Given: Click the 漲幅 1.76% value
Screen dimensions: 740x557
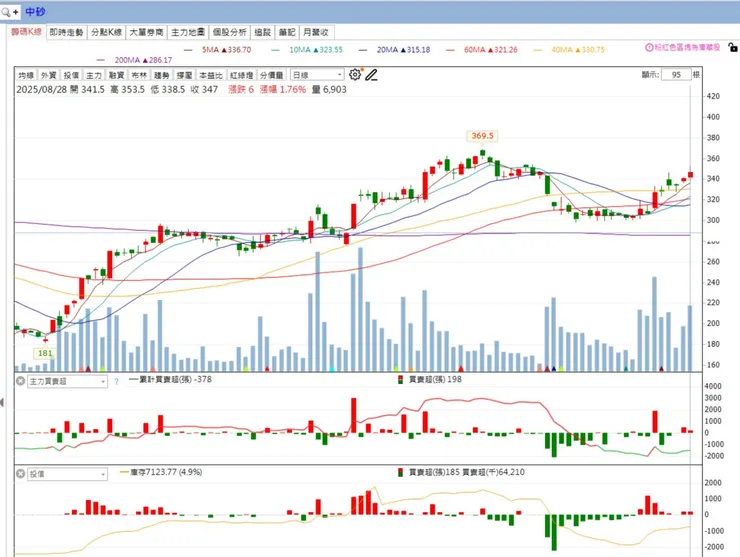Looking at the screenshot, I should tap(283, 89).
